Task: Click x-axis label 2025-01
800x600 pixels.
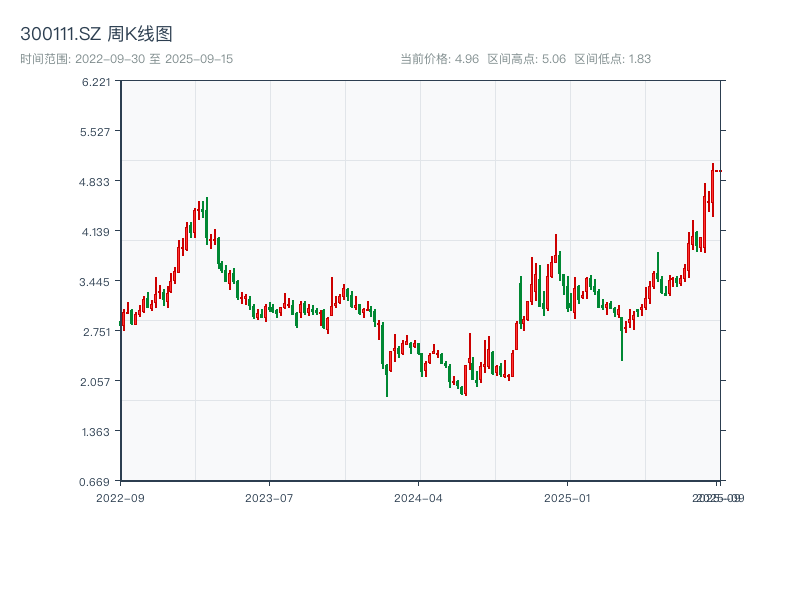Action: (567, 498)
